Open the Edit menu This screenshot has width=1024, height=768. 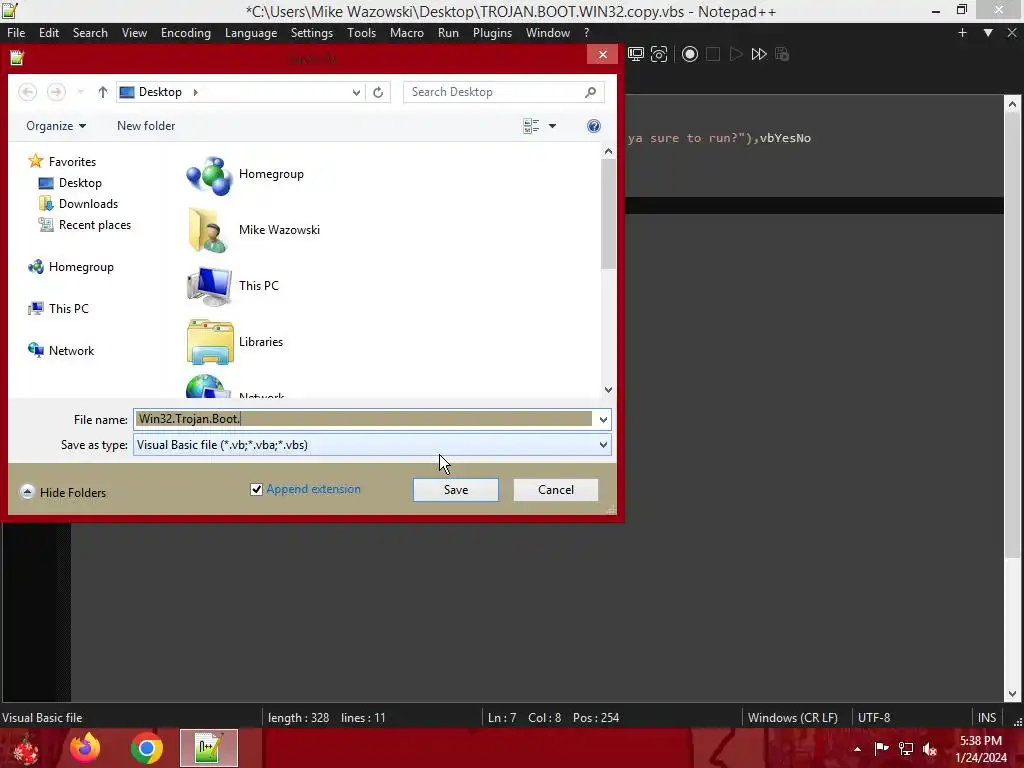[49, 33]
